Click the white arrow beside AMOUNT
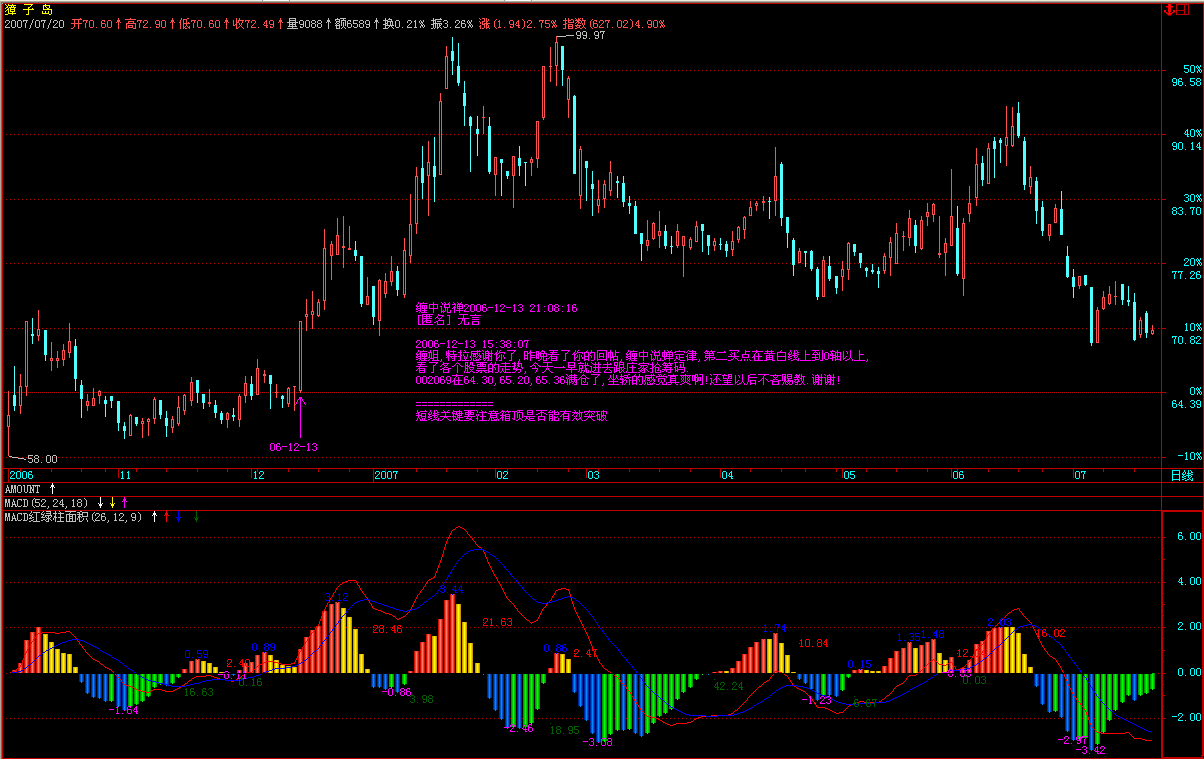This screenshot has height=759, width=1204. pos(52,488)
